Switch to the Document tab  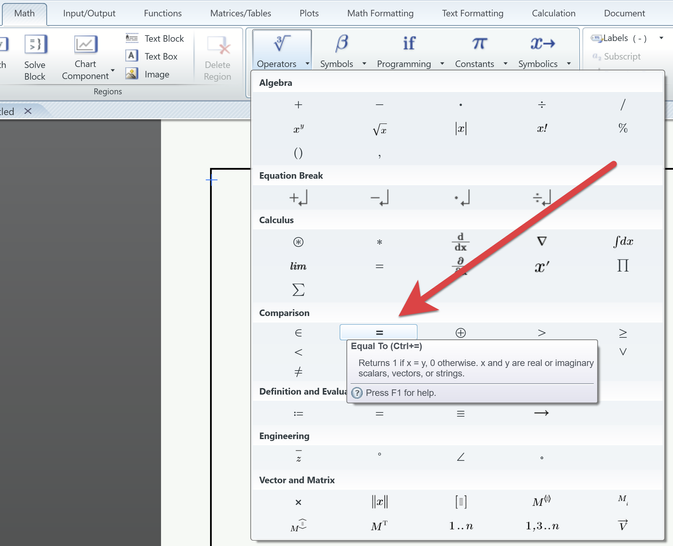click(624, 13)
